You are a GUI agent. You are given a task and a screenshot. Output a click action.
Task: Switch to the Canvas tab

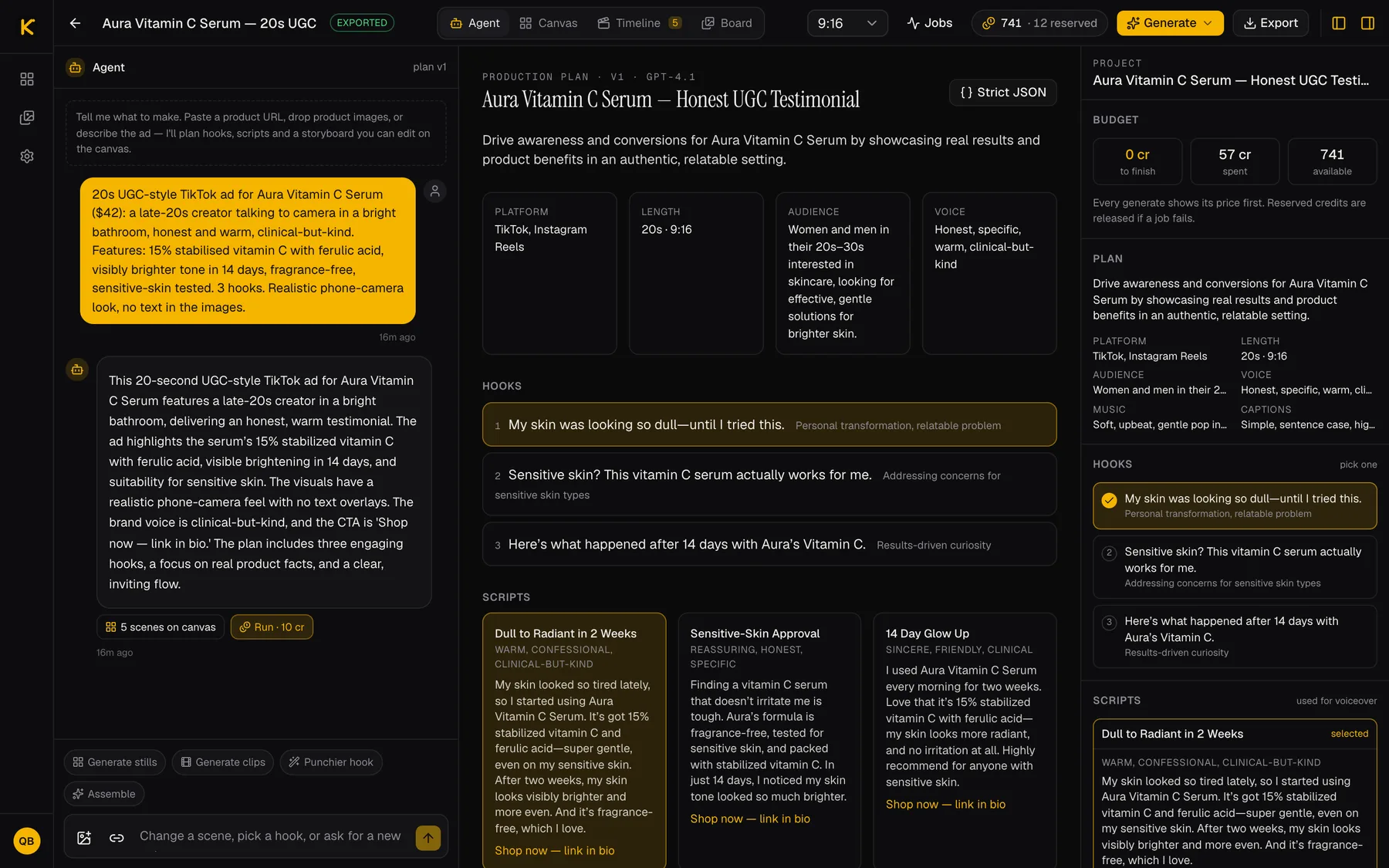pyautogui.click(x=549, y=23)
